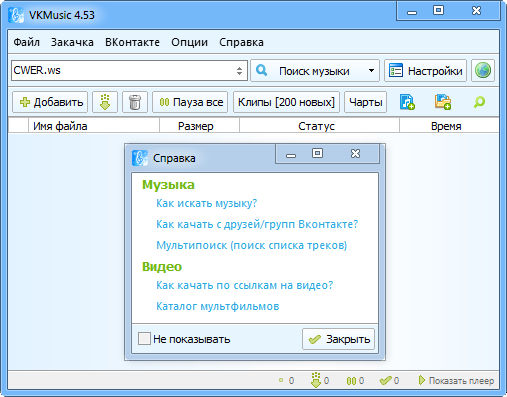Viewport: 507px width, 397px height.
Task: Open link Мультипоиск (поиск списка треков)
Action: click(252, 245)
